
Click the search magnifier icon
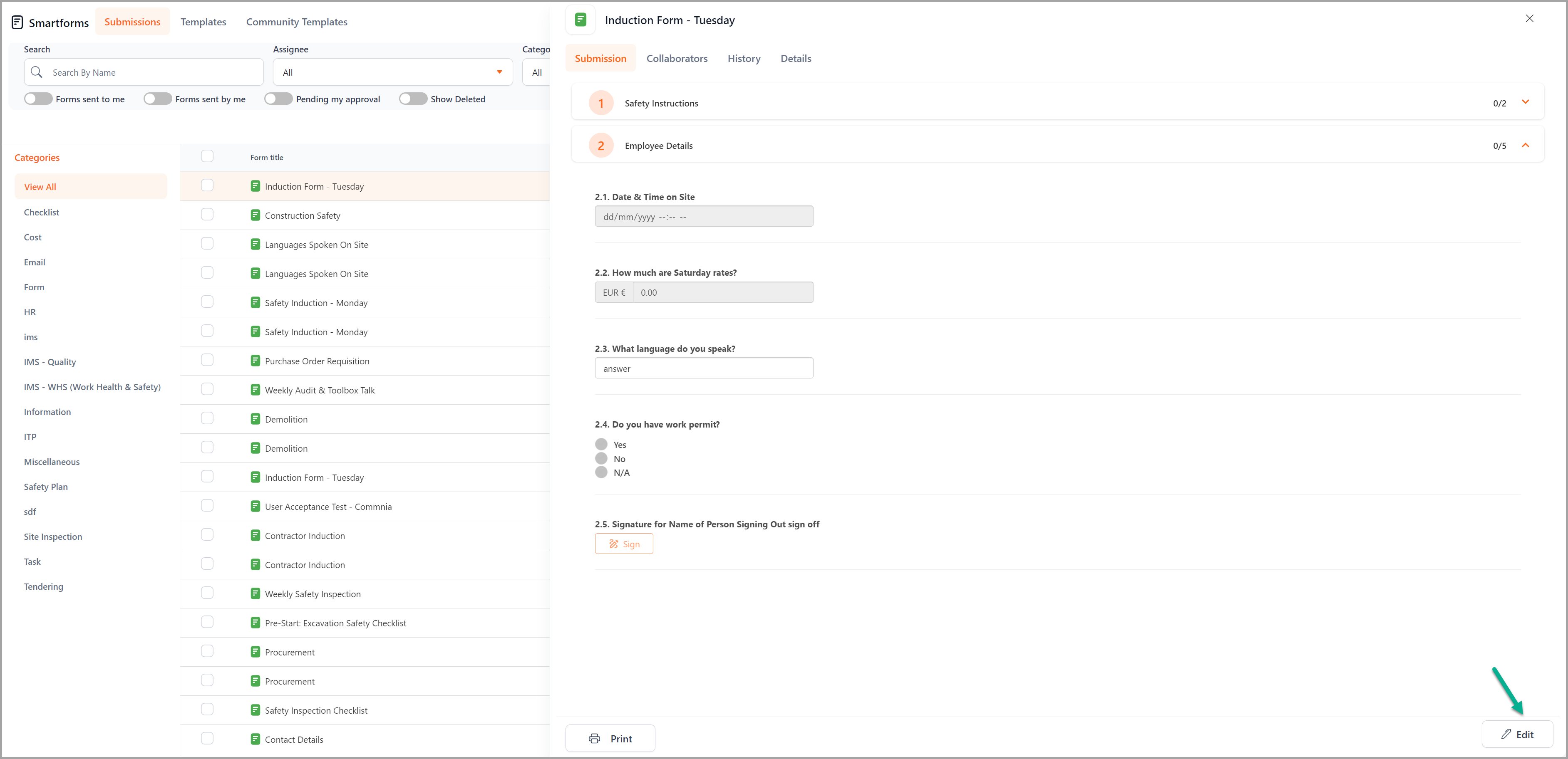37,72
